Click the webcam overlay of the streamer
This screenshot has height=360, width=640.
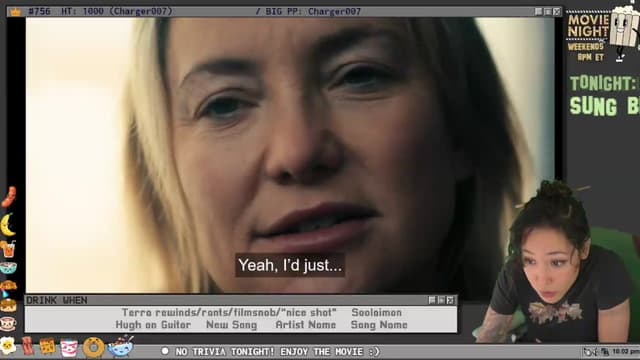(x=557, y=261)
